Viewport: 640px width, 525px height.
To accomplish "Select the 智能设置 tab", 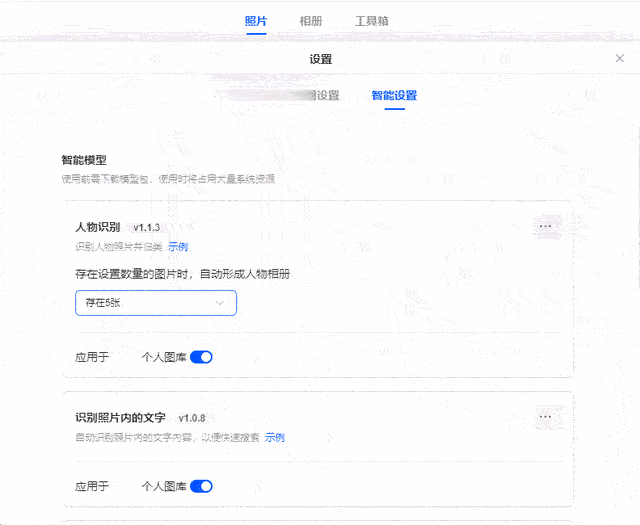I will coord(394,96).
